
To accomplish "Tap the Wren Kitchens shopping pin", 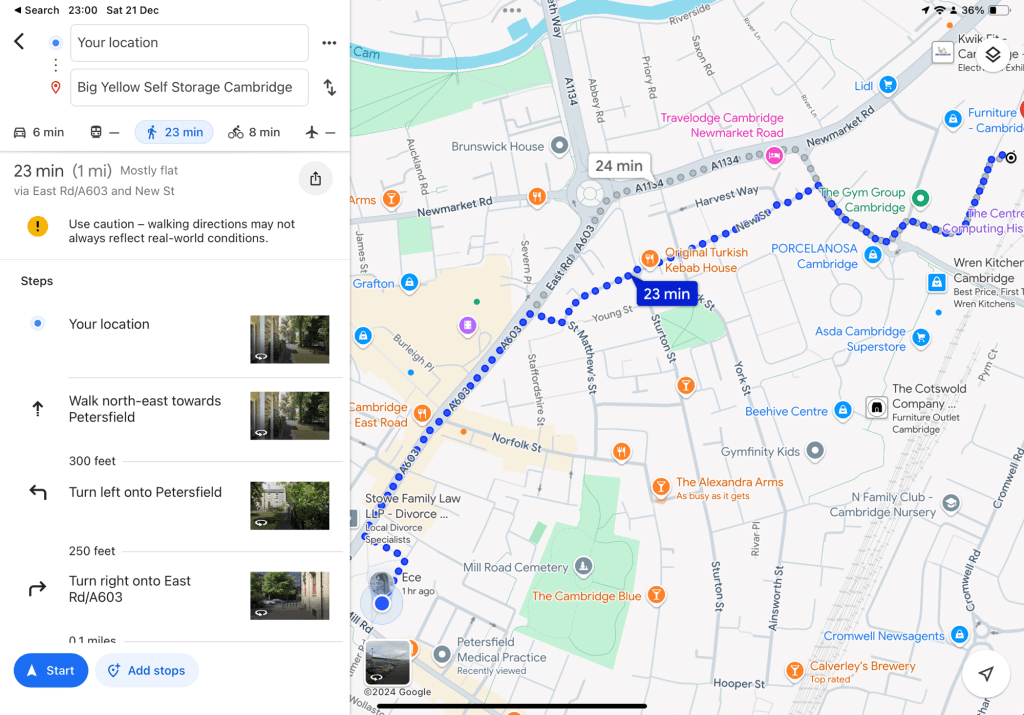I will pyautogui.click(x=937, y=283).
